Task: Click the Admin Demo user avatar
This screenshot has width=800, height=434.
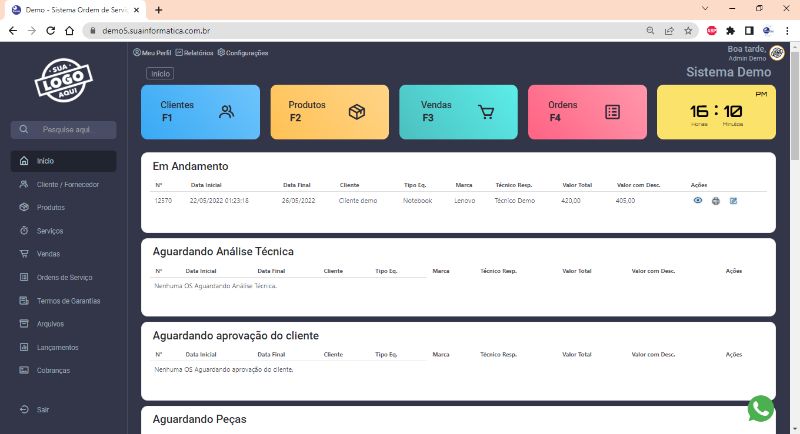Action: tap(777, 53)
